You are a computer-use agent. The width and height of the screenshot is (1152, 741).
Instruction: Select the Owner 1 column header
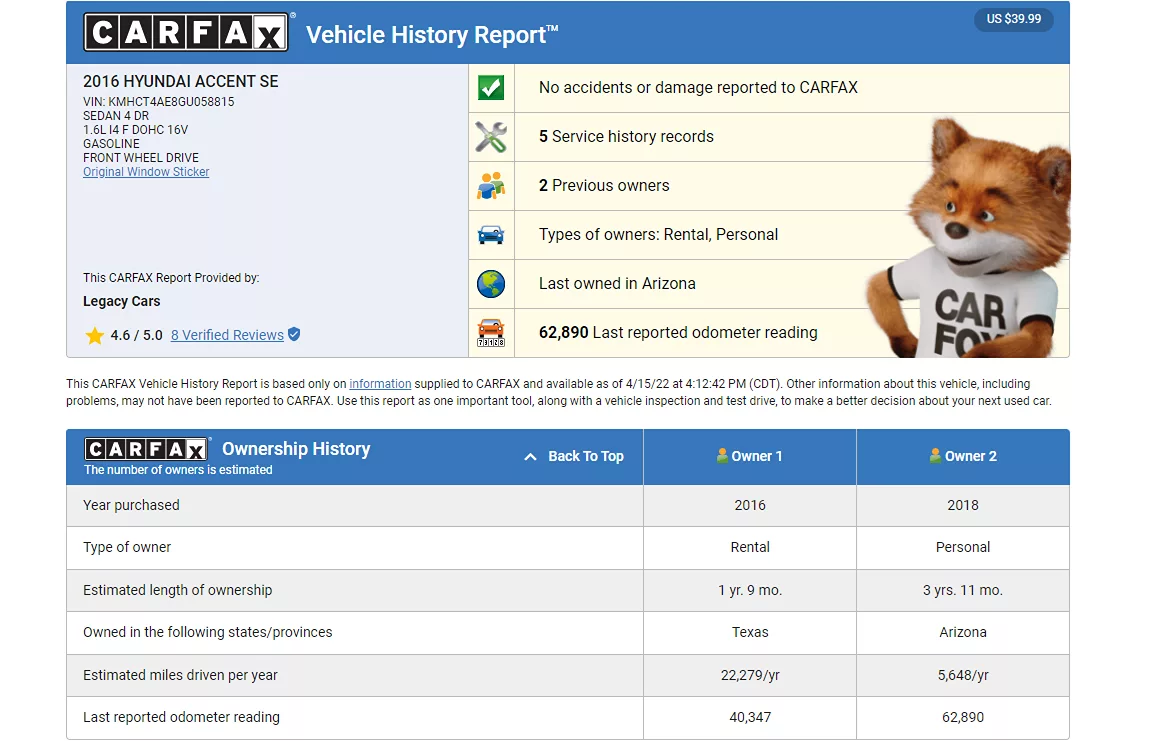(750, 456)
